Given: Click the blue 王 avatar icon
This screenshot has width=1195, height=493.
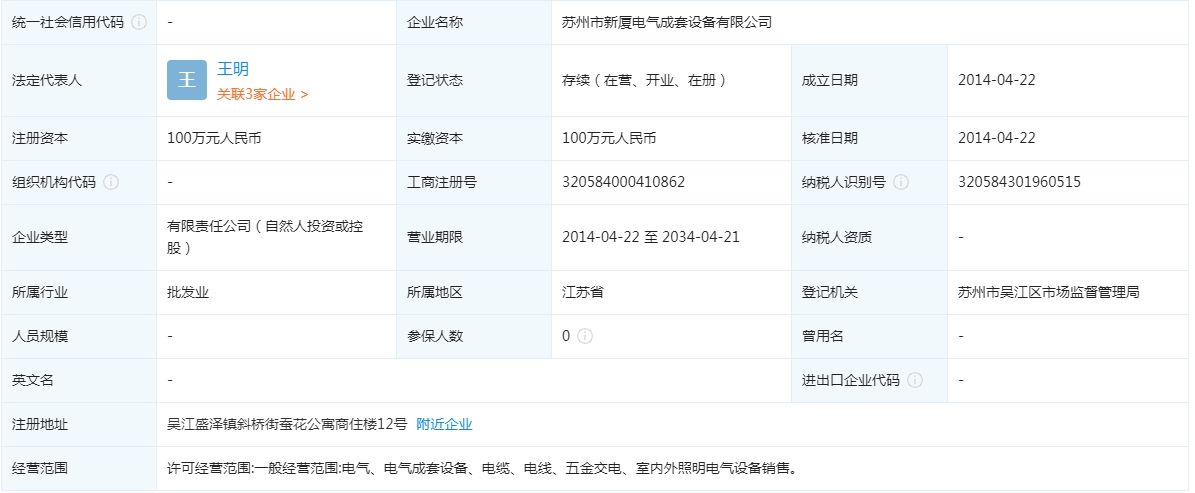Looking at the screenshot, I should (x=187, y=80).
